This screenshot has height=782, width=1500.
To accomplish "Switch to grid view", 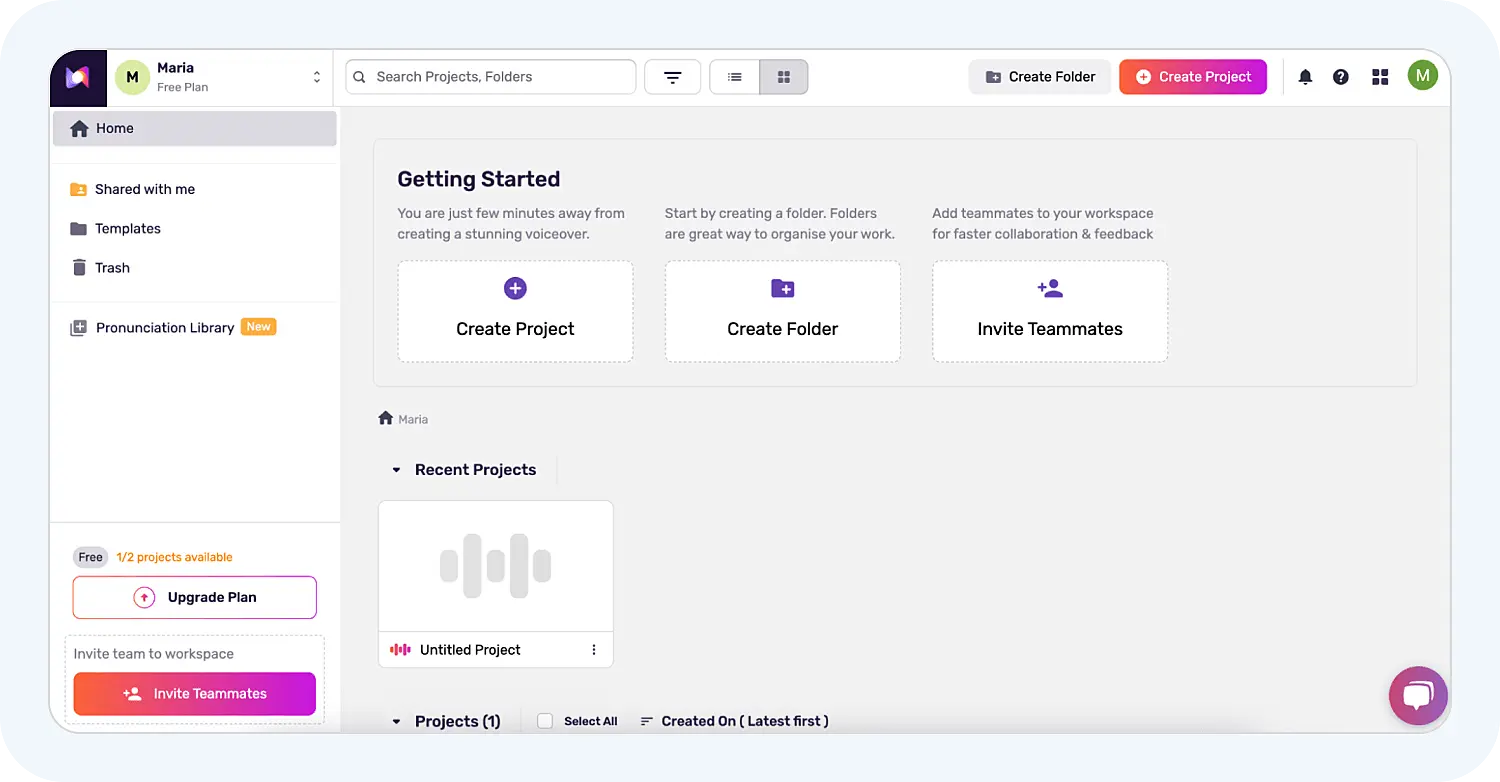I will [x=784, y=77].
